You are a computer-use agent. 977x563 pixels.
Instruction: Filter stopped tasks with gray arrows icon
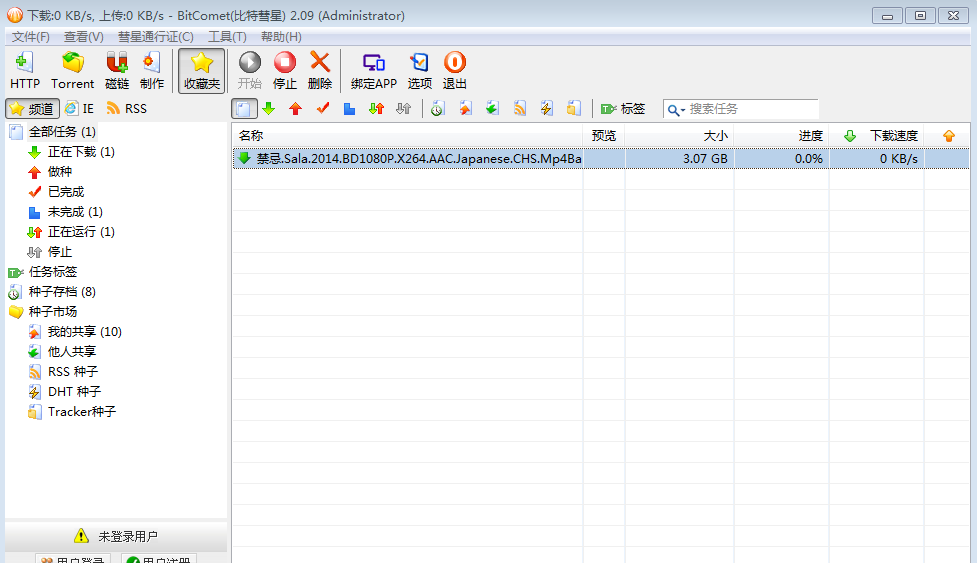click(x=403, y=109)
